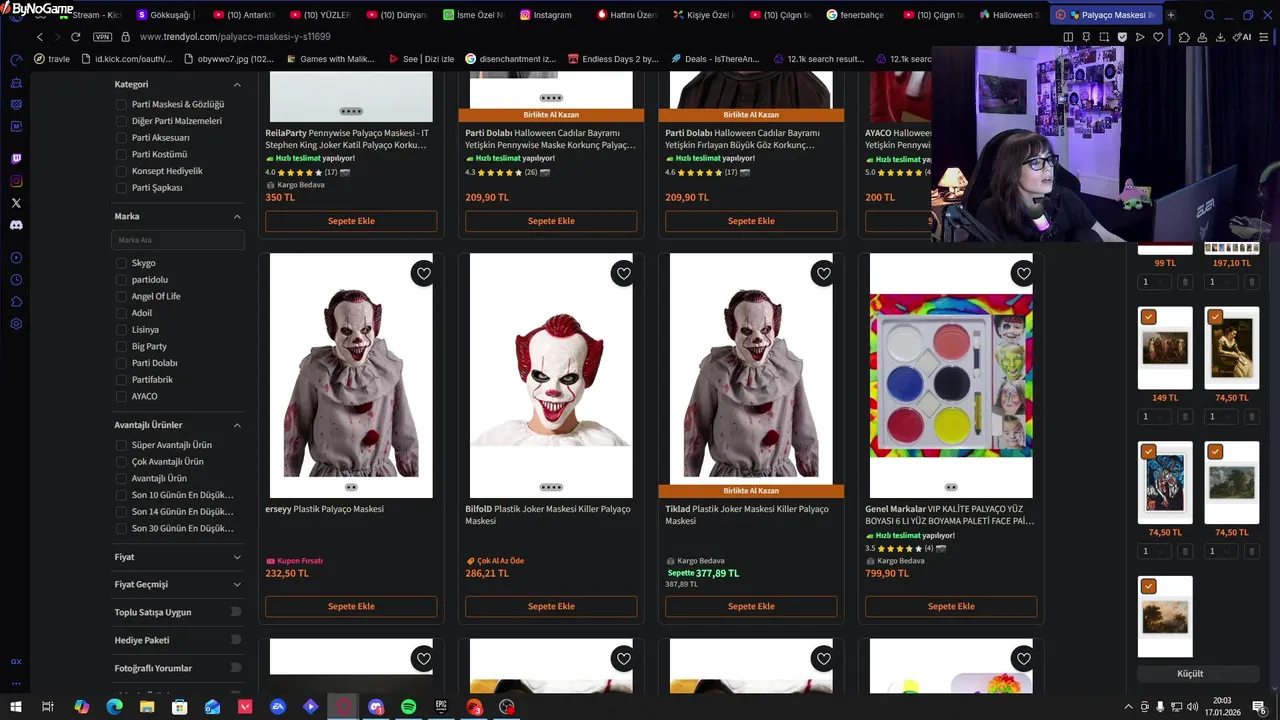
Task: Click the Marka Ara search field
Action: point(178,240)
